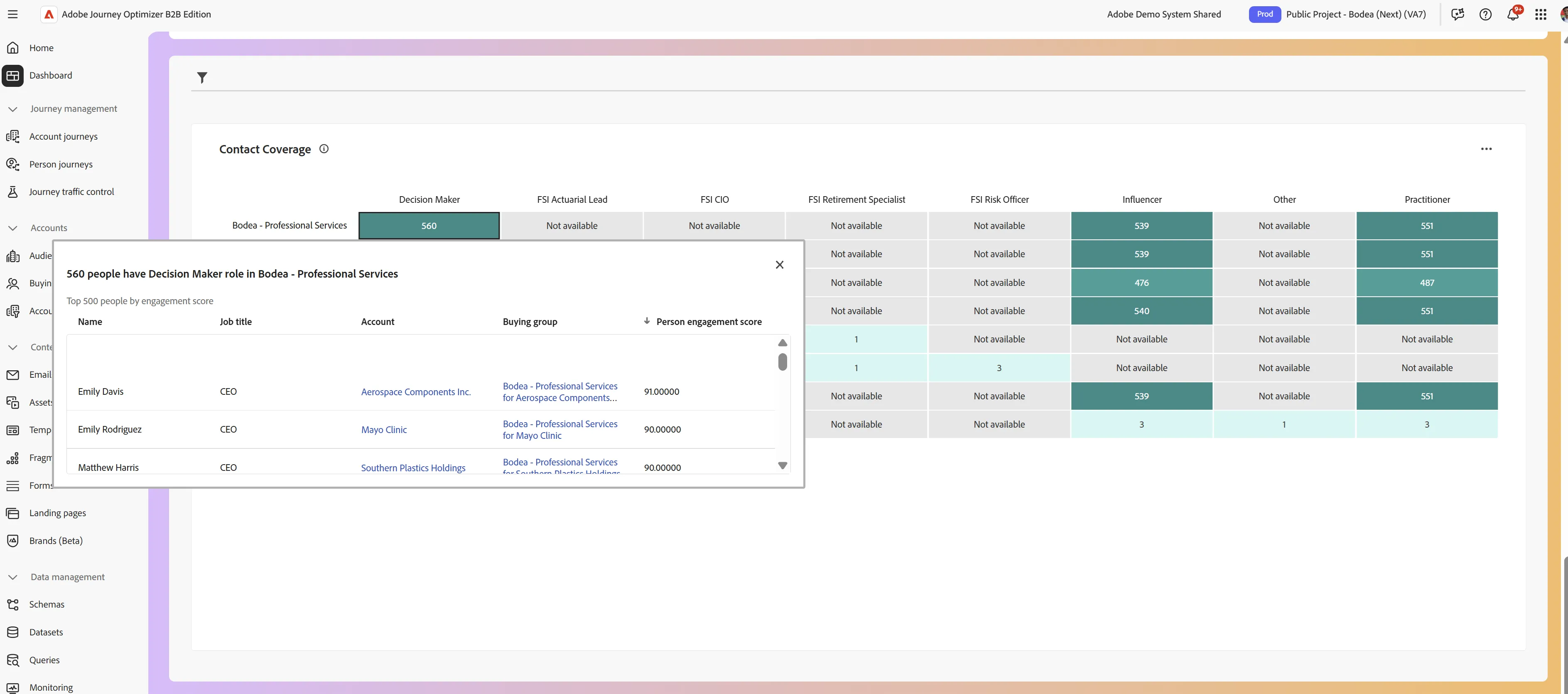Click Emily Davis name in table
This screenshot has width=1568, height=694.
[101, 391]
